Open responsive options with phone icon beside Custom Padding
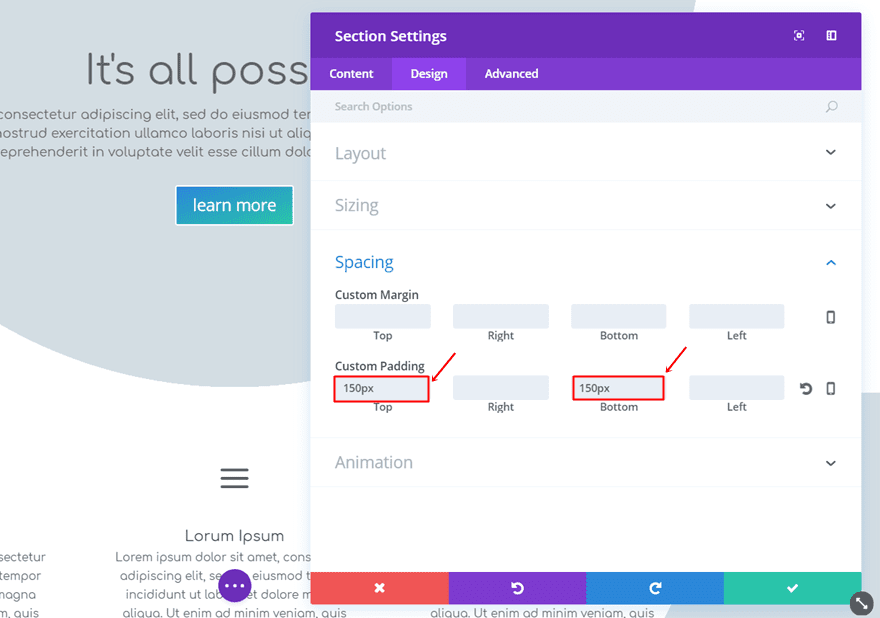The width and height of the screenshot is (880, 618). (x=831, y=388)
